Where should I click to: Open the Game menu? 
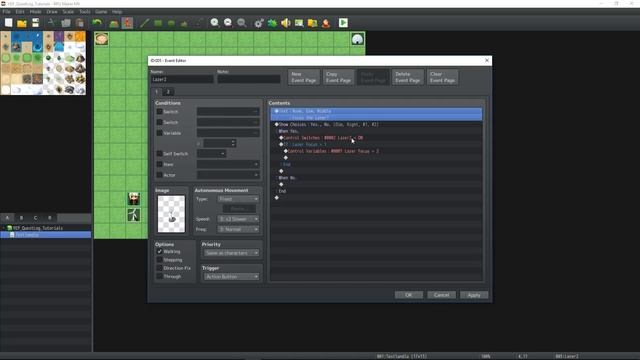click(x=101, y=12)
